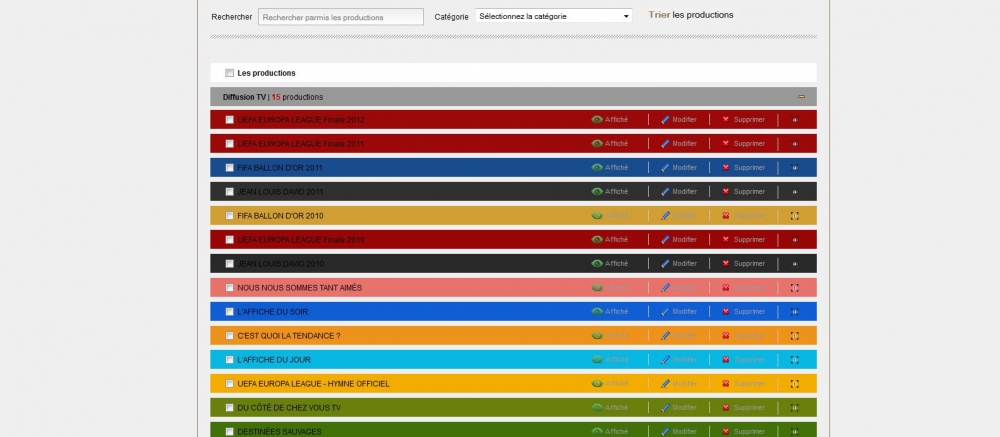The height and width of the screenshot is (437, 1000).
Task: Click the delete icon for NOUS NOUS SOMMES TANT AIMÉS
Action: tap(726, 288)
